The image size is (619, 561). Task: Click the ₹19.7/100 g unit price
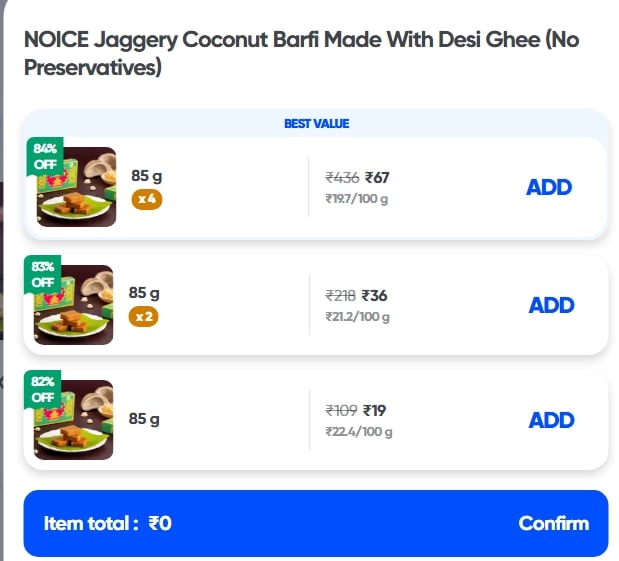(x=356, y=199)
